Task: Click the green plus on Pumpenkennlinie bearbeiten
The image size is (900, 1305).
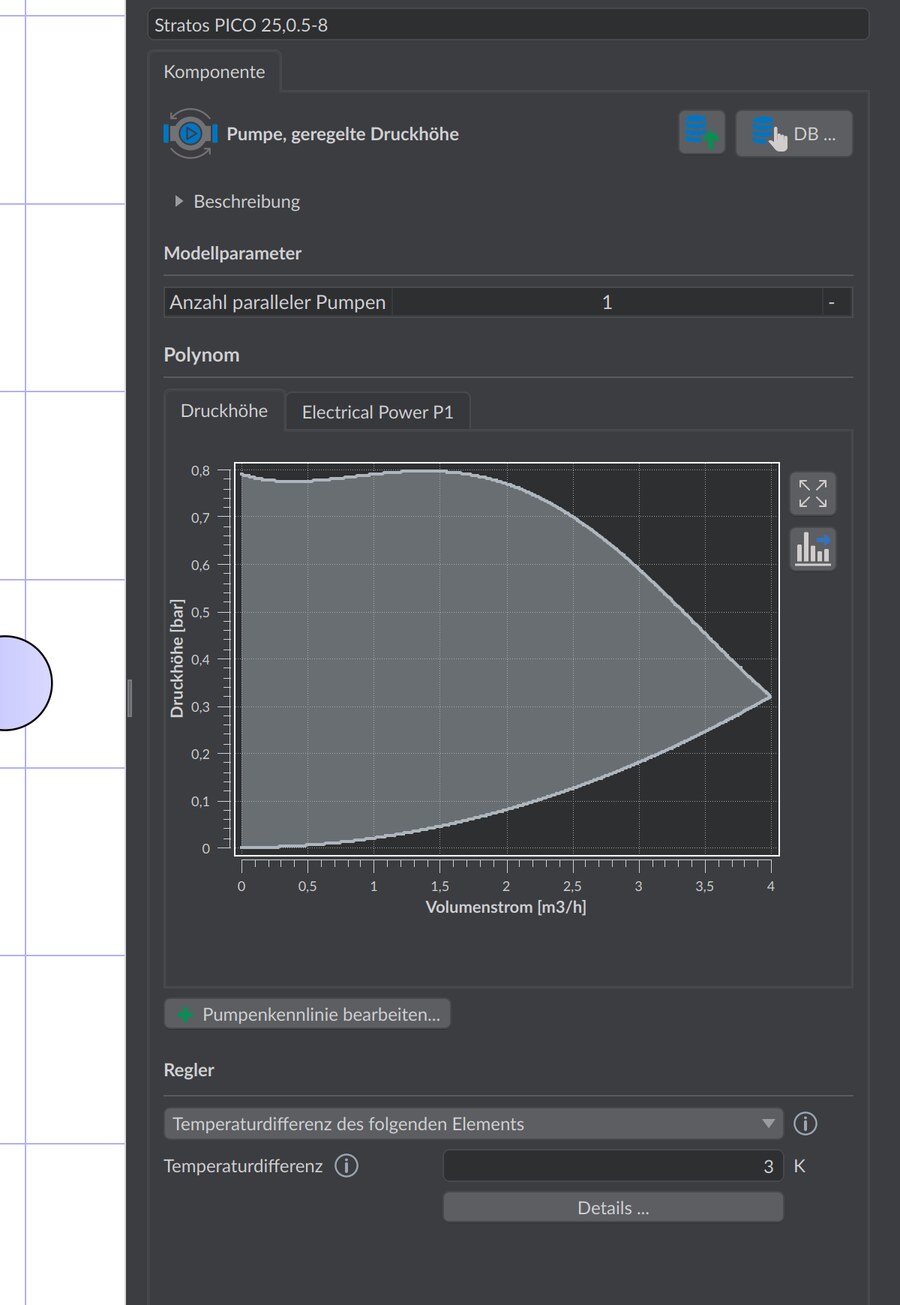Action: (185, 1015)
